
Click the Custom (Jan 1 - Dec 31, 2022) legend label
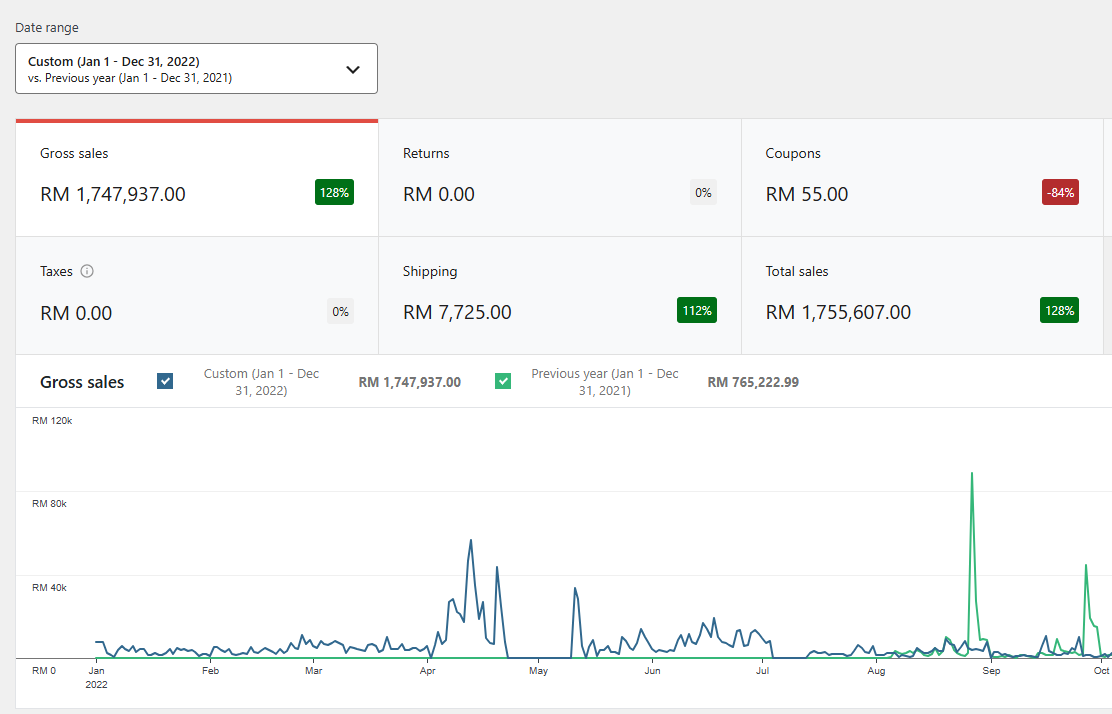261,382
